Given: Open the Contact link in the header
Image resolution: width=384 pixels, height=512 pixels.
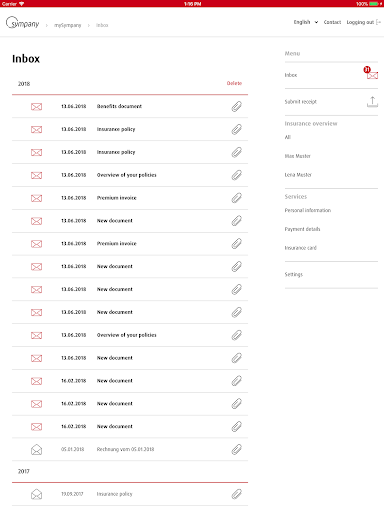Looking at the screenshot, I should coord(332,22).
